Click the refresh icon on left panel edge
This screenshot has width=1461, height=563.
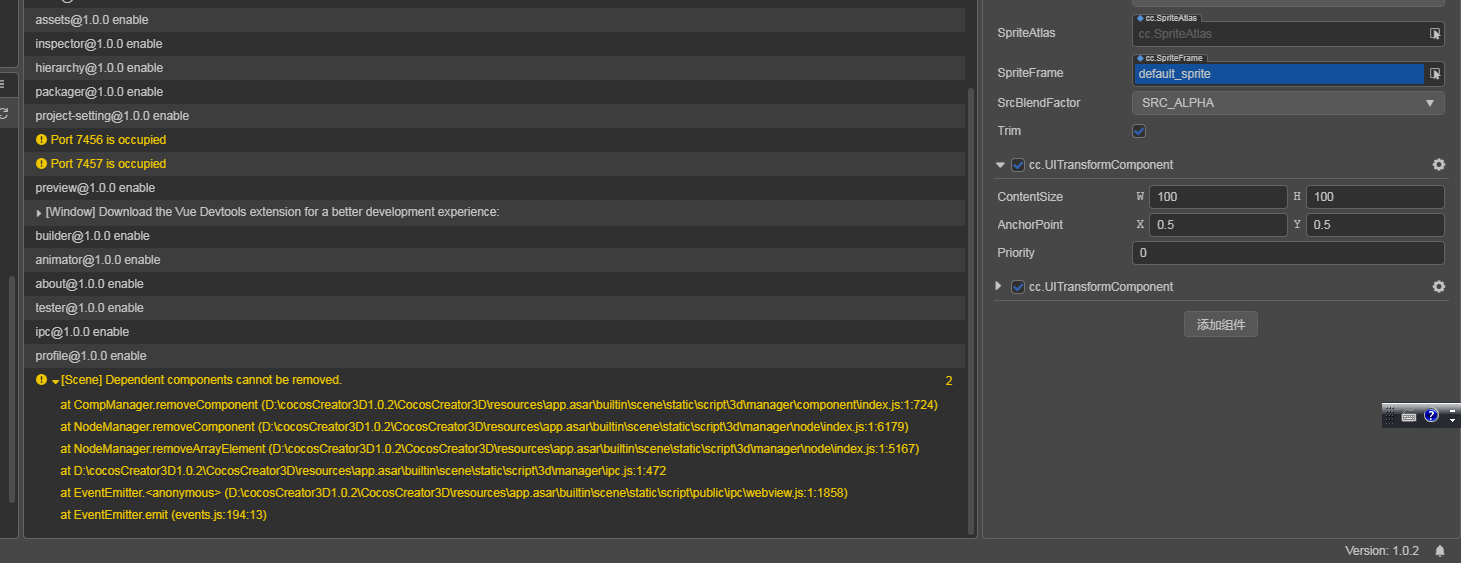4,114
